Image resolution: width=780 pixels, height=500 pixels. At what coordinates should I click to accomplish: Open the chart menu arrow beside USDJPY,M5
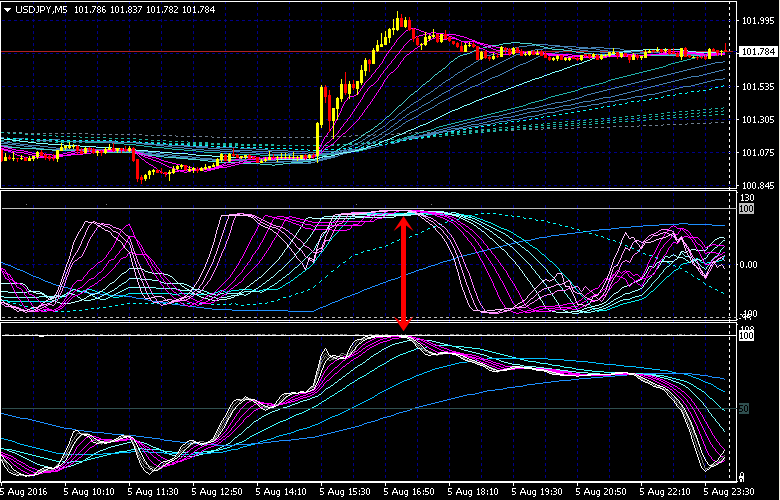click(x=7, y=9)
